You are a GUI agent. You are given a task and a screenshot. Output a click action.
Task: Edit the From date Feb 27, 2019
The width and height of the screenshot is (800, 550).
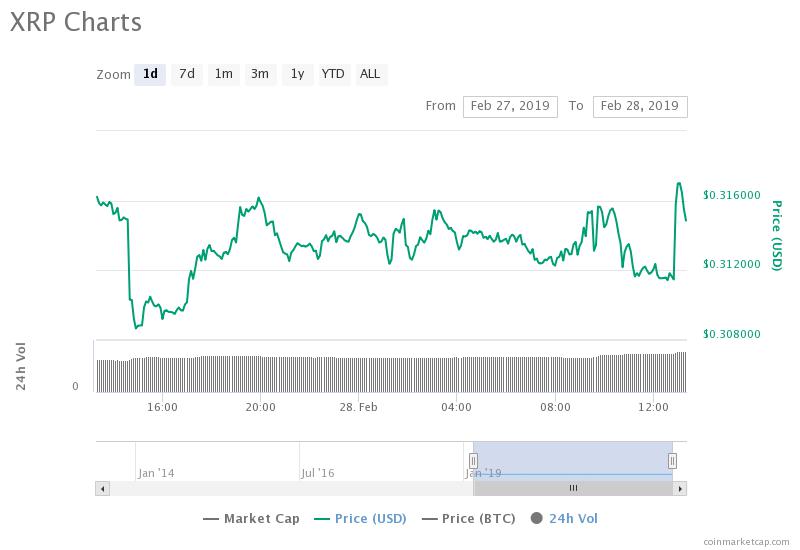click(510, 107)
